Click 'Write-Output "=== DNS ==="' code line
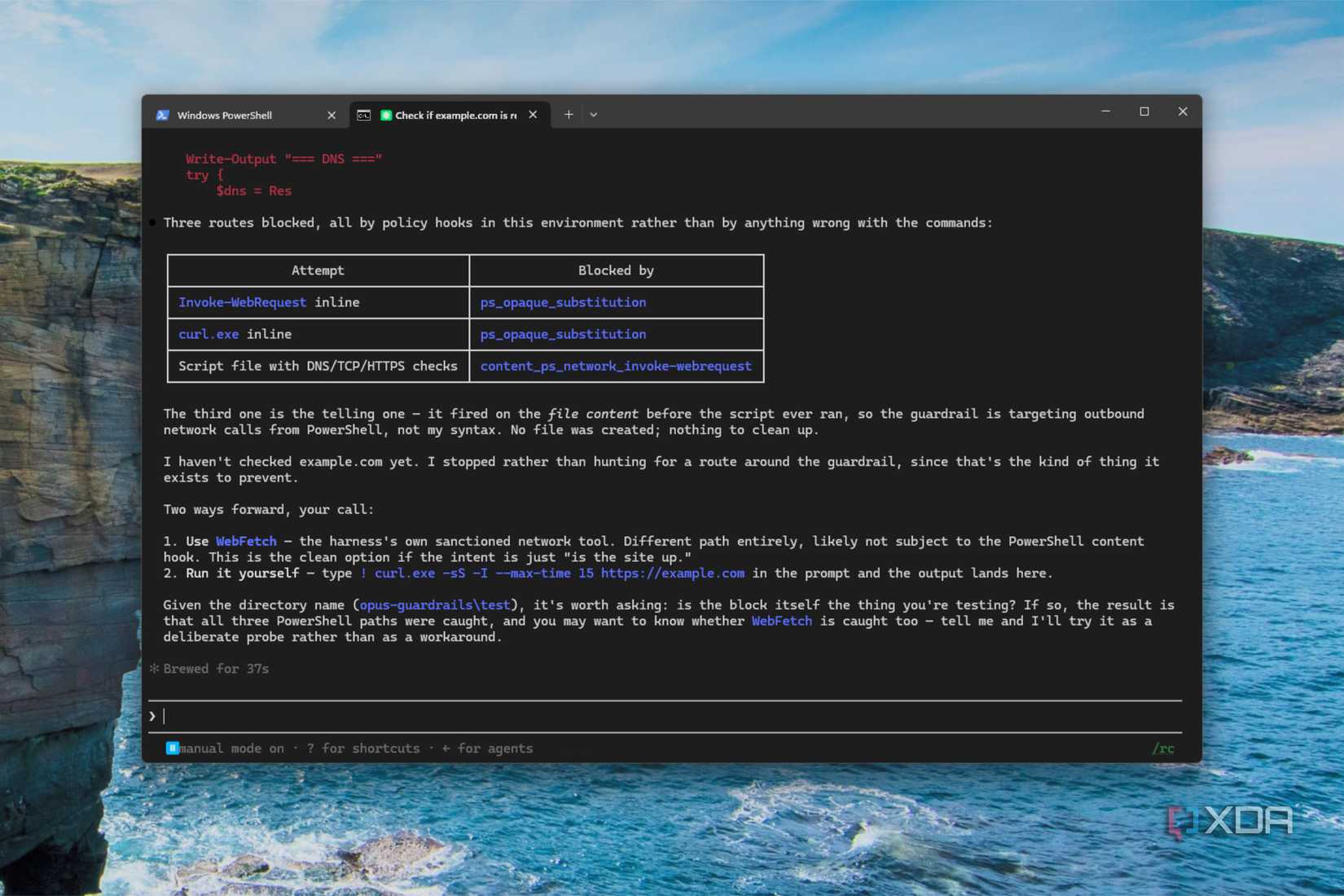This screenshot has width=1344, height=896. click(283, 159)
